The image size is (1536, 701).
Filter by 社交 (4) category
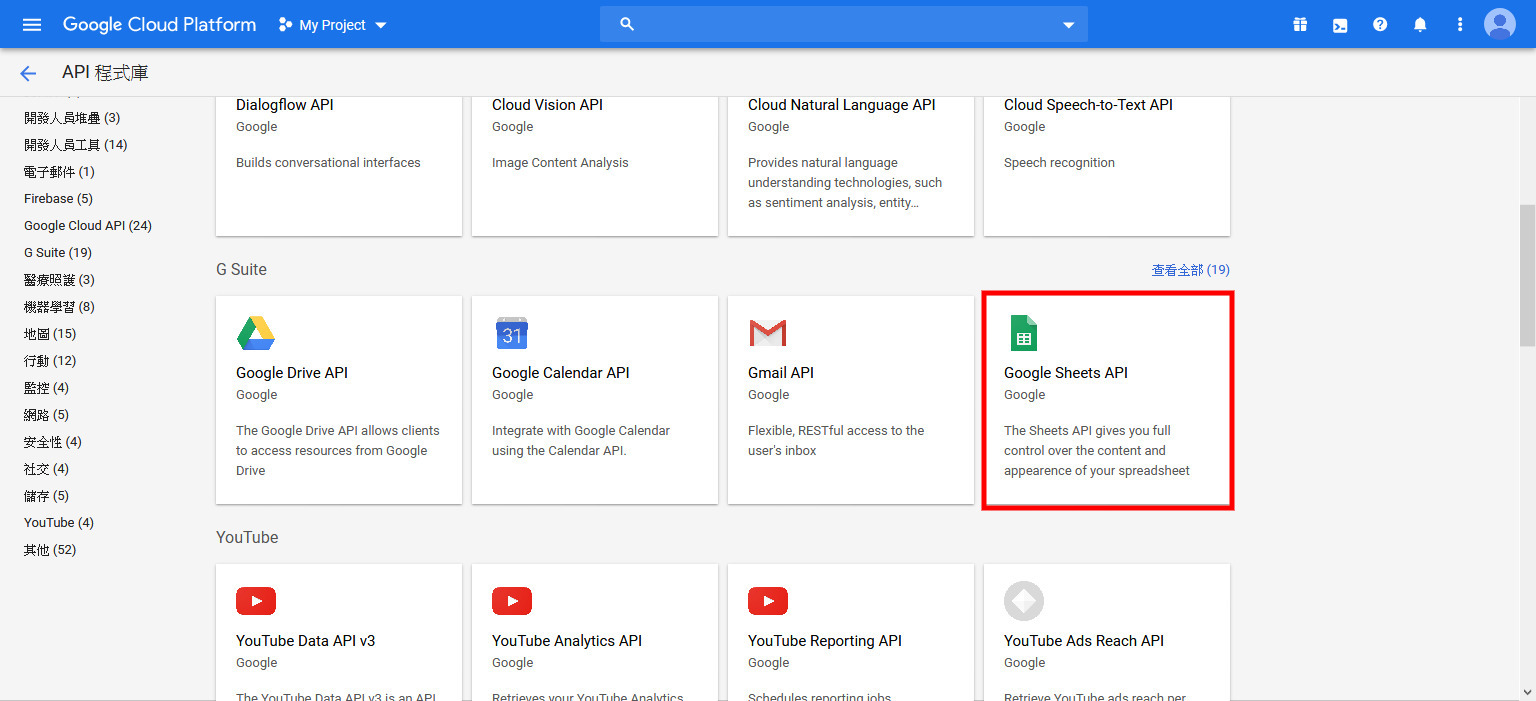pos(46,469)
